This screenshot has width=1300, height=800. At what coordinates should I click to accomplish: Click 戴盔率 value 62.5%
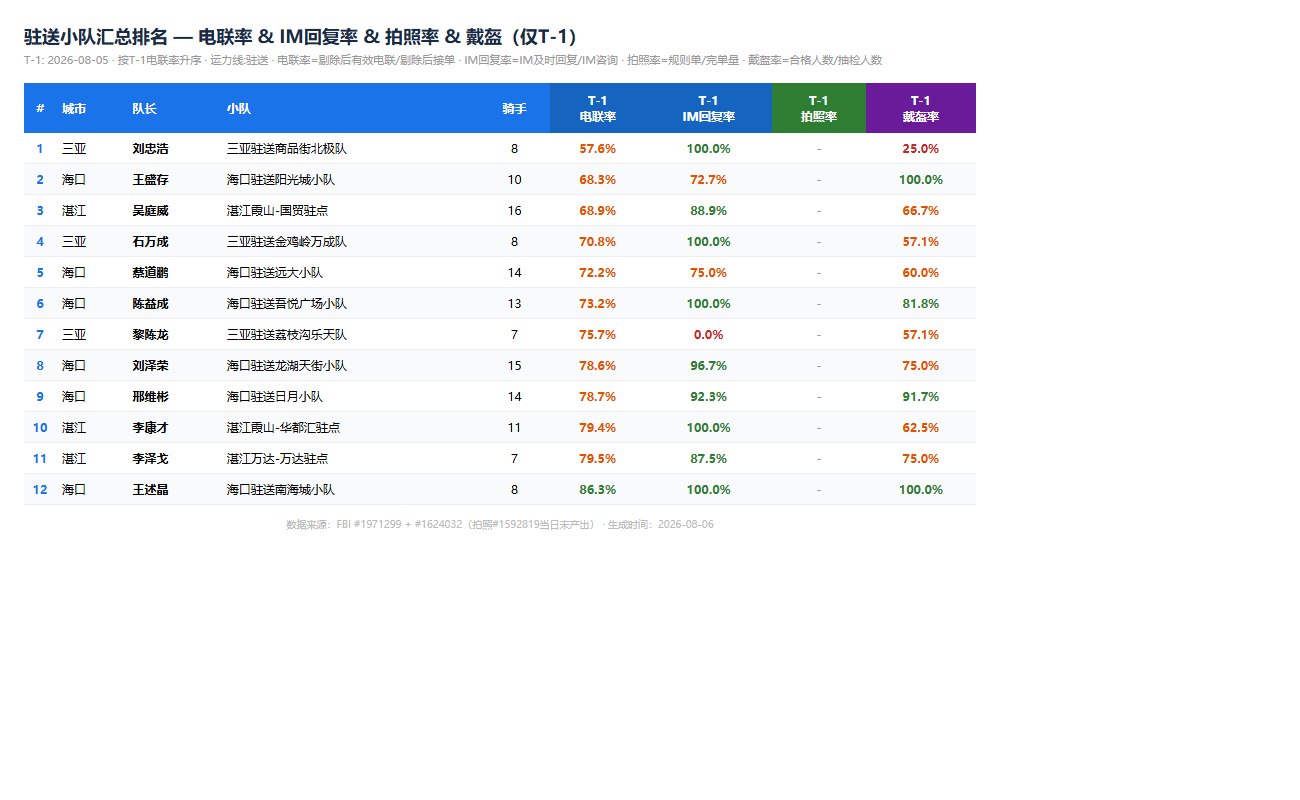[x=921, y=428]
